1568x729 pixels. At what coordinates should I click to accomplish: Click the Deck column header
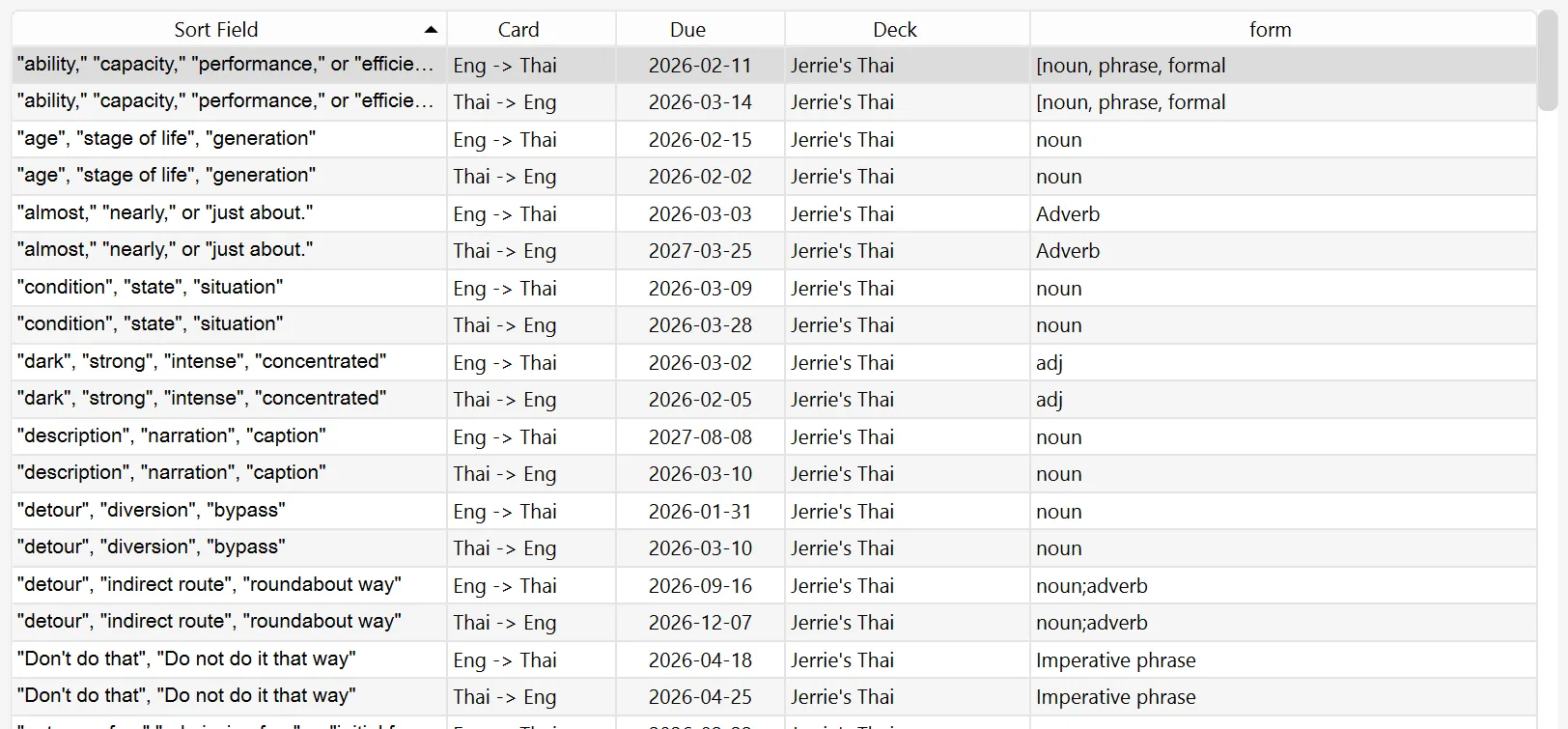[x=894, y=30]
